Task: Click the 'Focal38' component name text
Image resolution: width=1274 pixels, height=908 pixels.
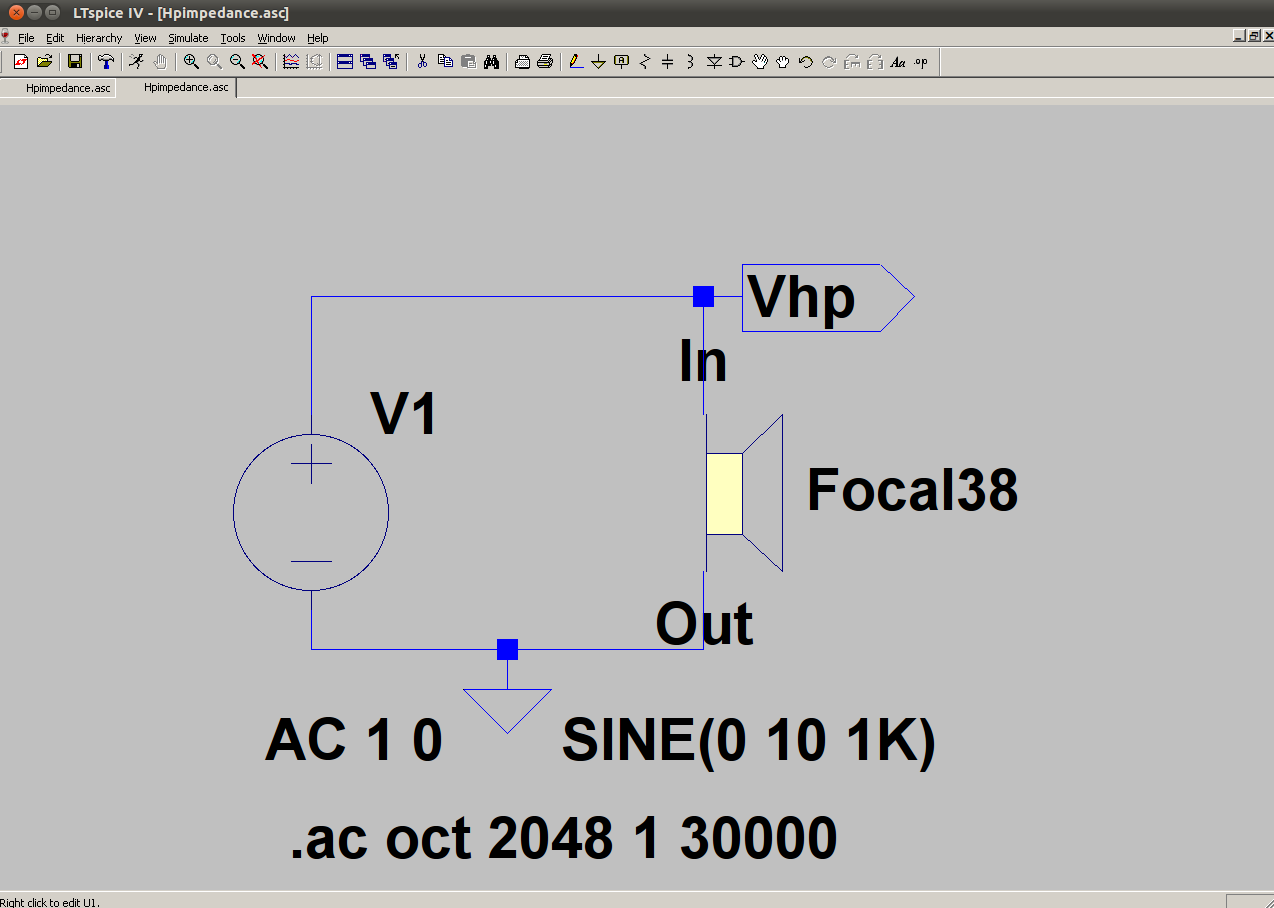Action: [912, 490]
